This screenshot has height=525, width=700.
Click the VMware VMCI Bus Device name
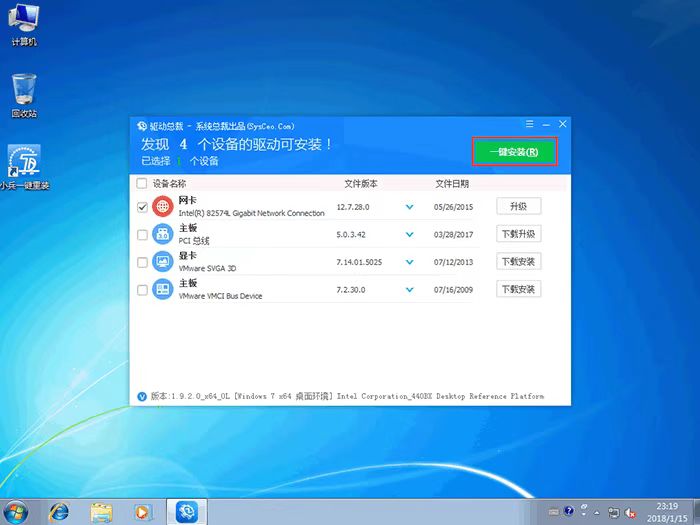tap(220, 296)
